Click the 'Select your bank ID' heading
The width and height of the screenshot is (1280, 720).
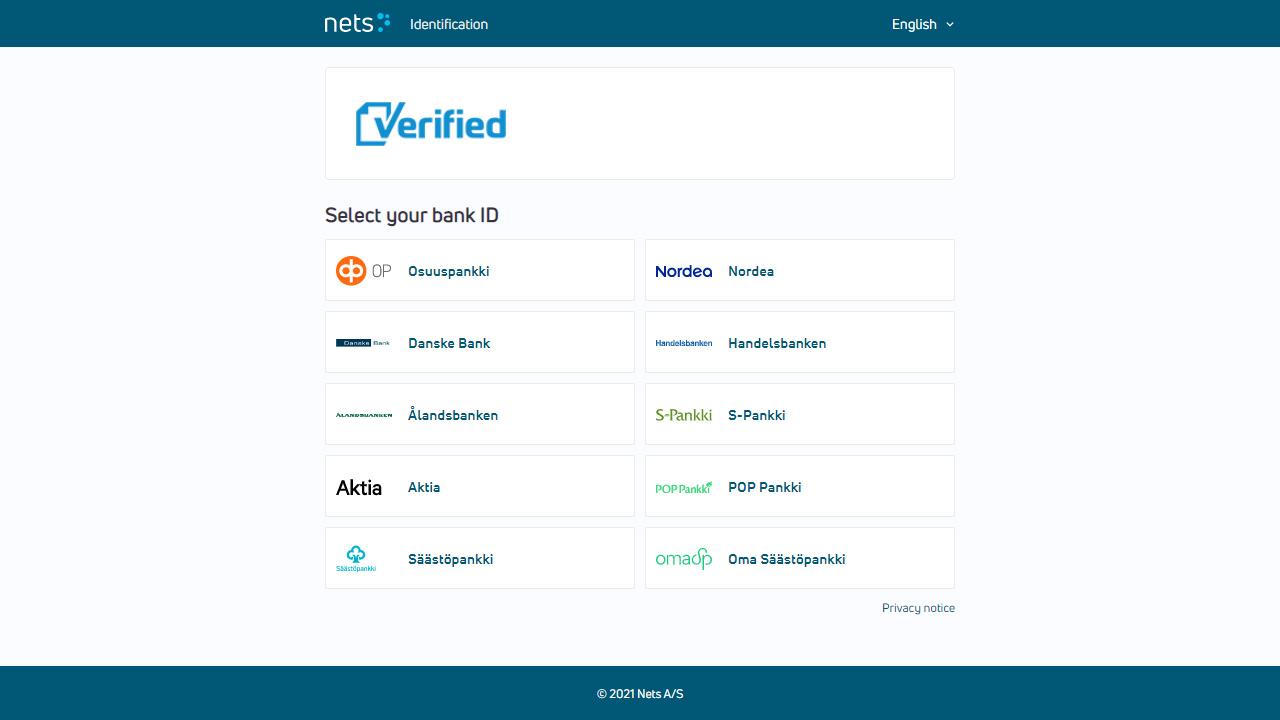pos(412,215)
